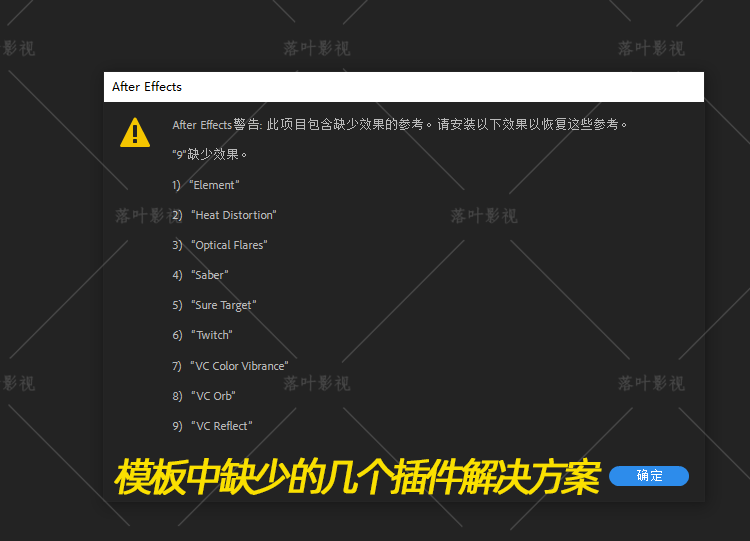Select the "Twitch" missing effect entry
750x541 pixels.
click(x=202, y=335)
